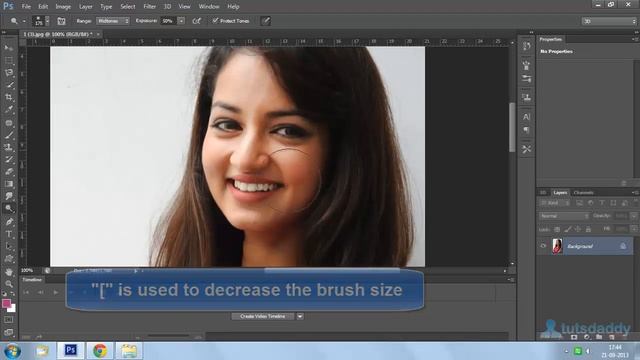Uncheck the Protect Tones checkbox
Viewport: 640px width, 360px height.
tap(215, 20)
